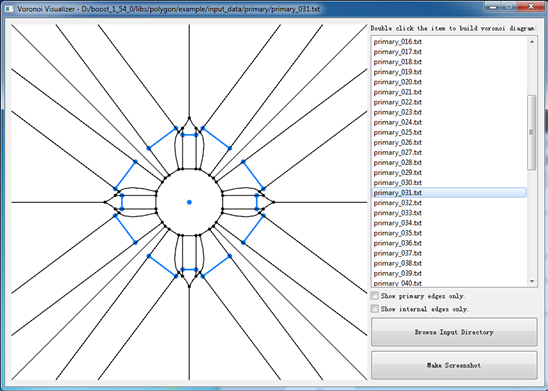Screen dimensions: 548x391
Task: Click Make Screenshot button
Action: tap(454, 365)
